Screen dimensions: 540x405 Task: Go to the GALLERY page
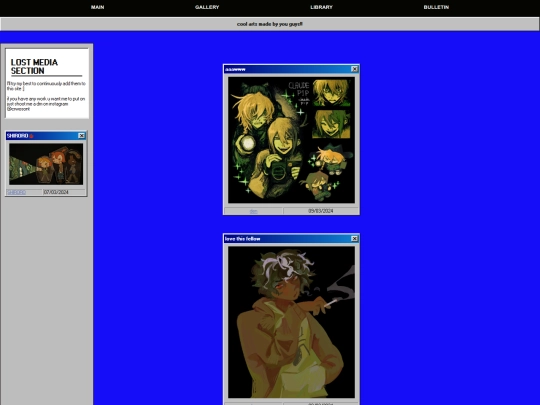[x=207, y=7]
